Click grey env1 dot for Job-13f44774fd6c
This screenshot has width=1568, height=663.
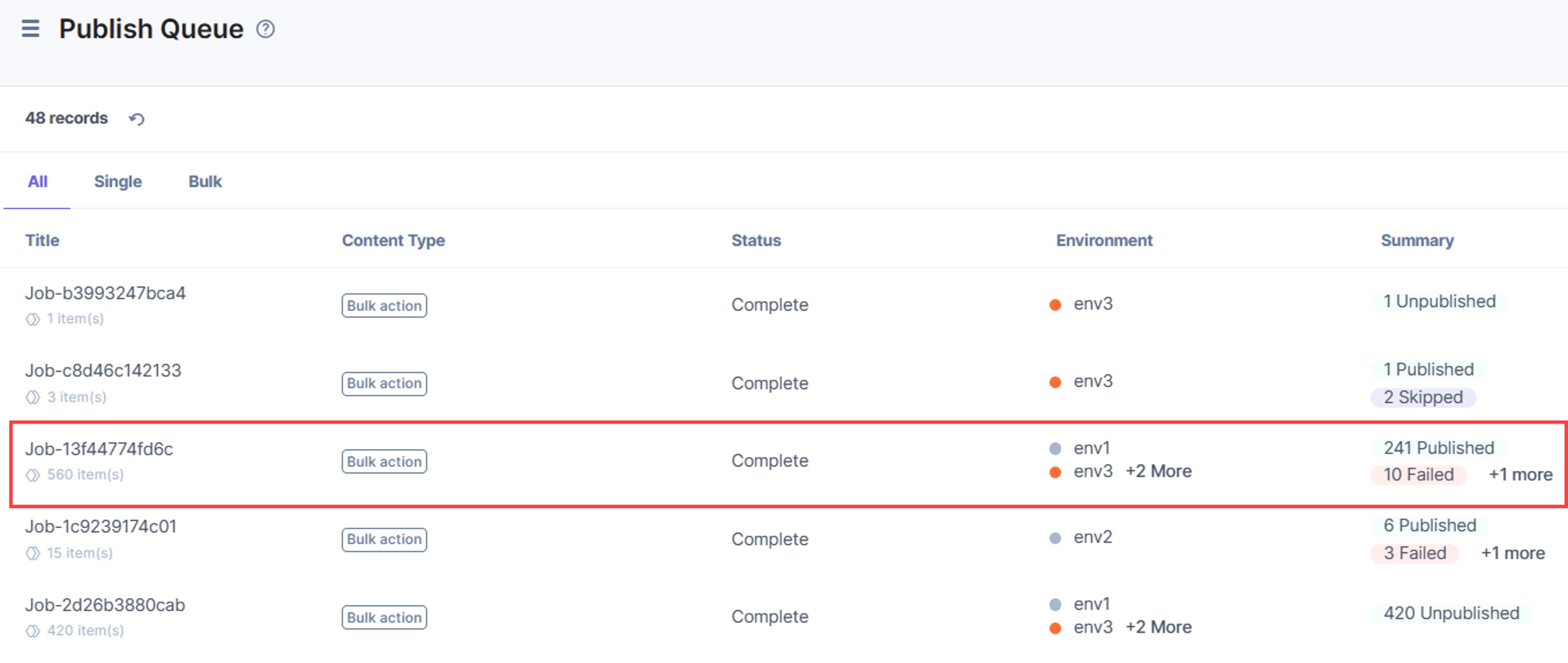[1056, 449]
